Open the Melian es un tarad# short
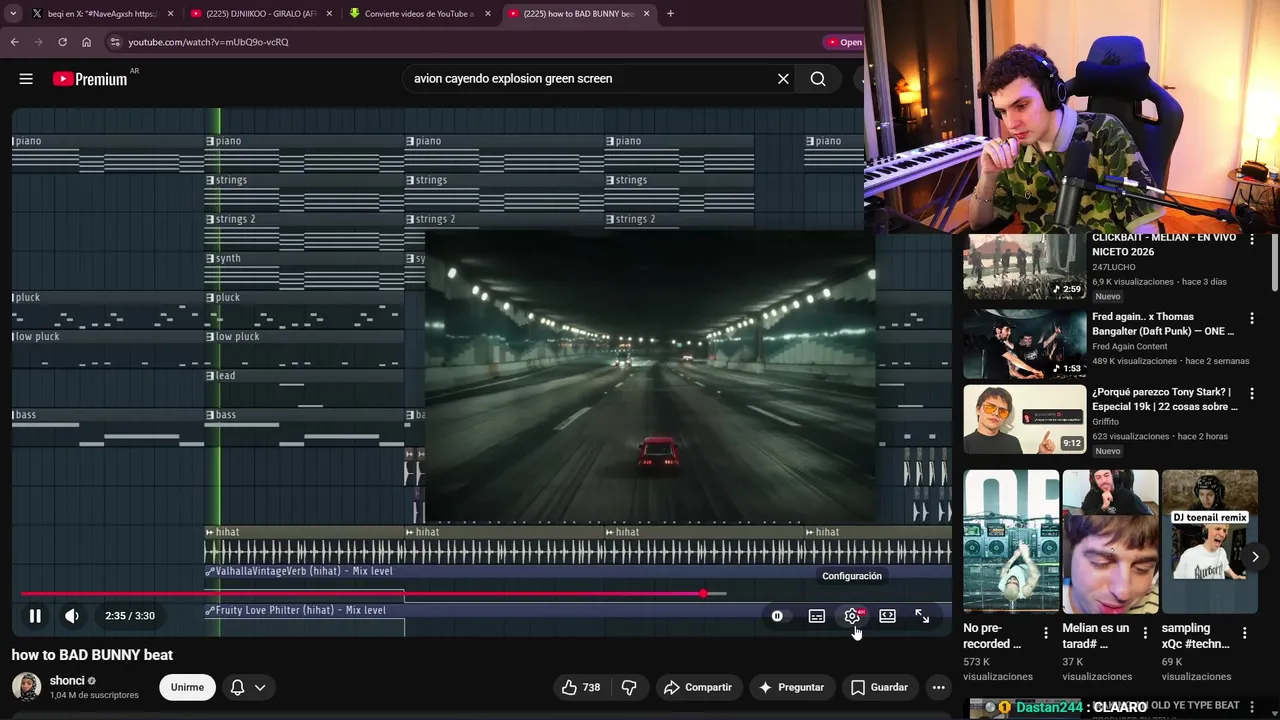The width and height of the screenshot is (1280, 720). (x=1110, y=541)
